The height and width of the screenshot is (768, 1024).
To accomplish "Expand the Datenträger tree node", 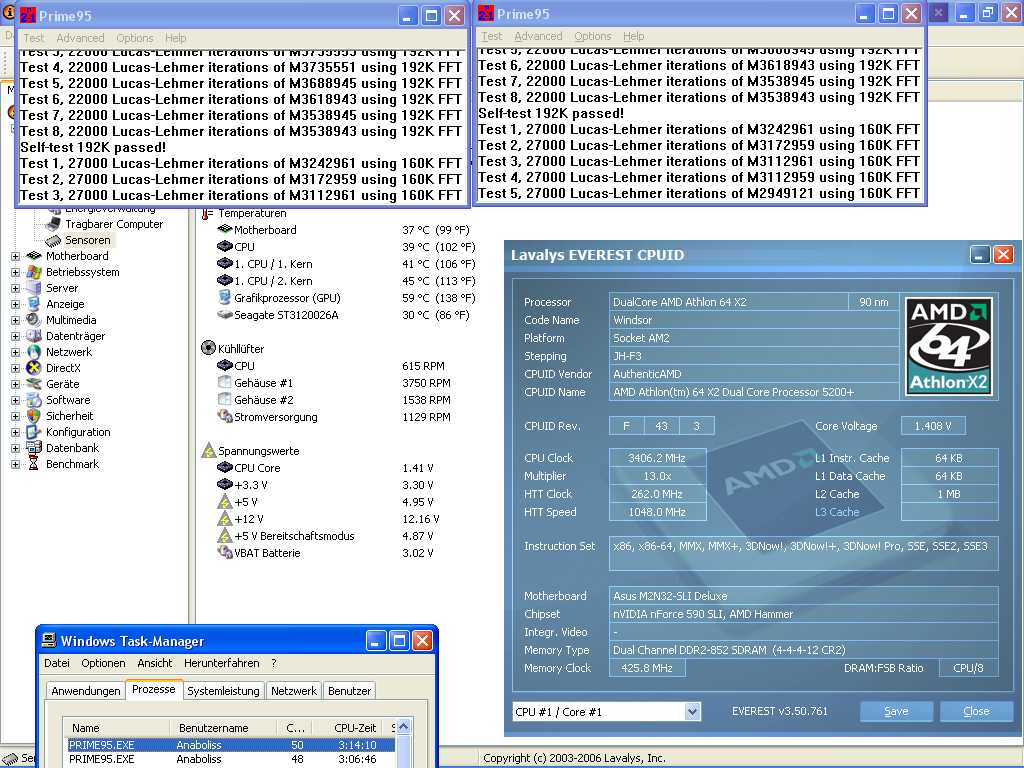I will (15, 336).
